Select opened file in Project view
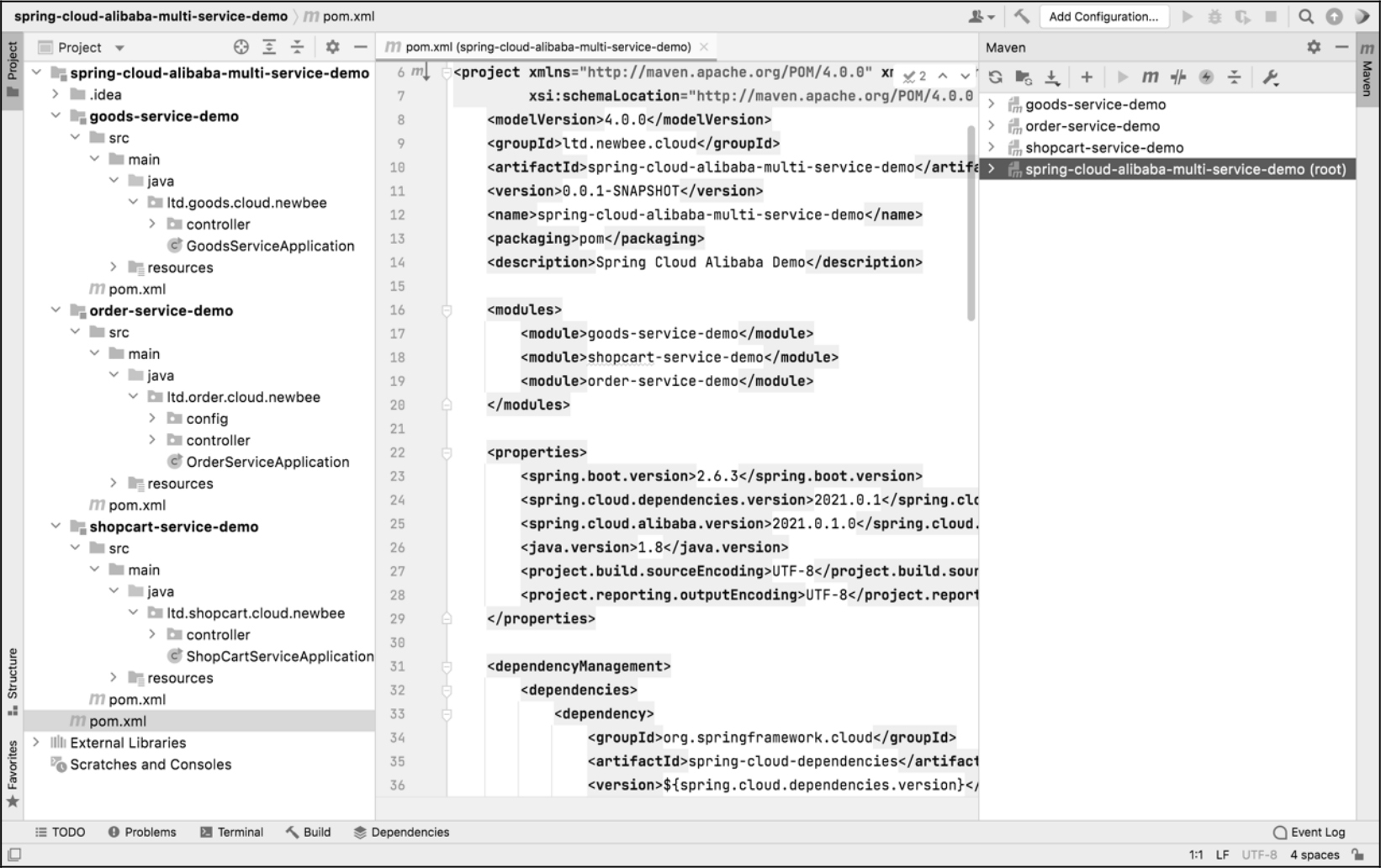This screenshot has height=868, width=1381. tap(241, 47)
